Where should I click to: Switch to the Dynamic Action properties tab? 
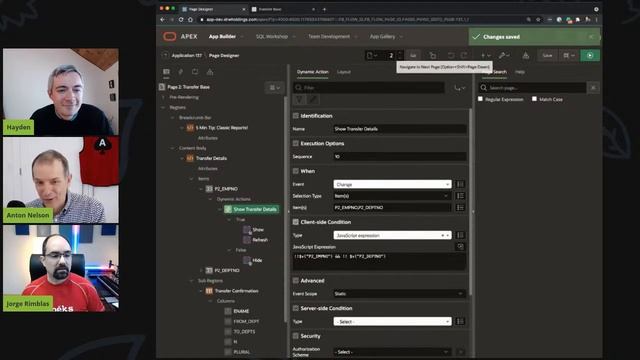[313, 72]
